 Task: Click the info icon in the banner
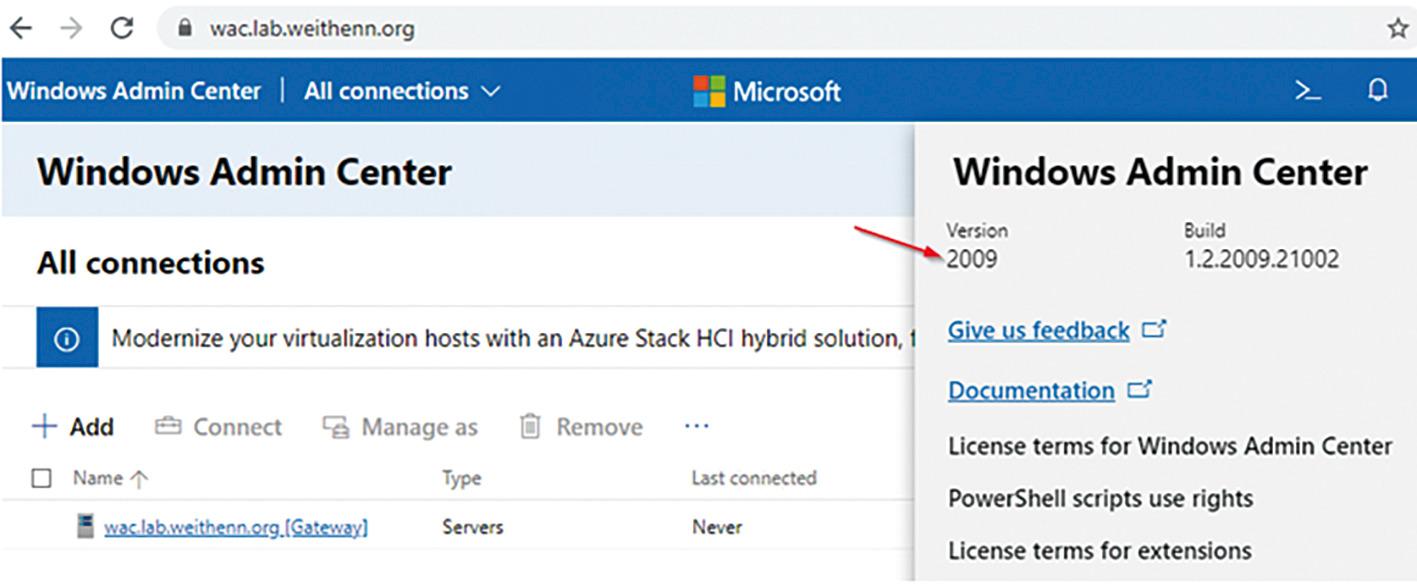[67, 338]
